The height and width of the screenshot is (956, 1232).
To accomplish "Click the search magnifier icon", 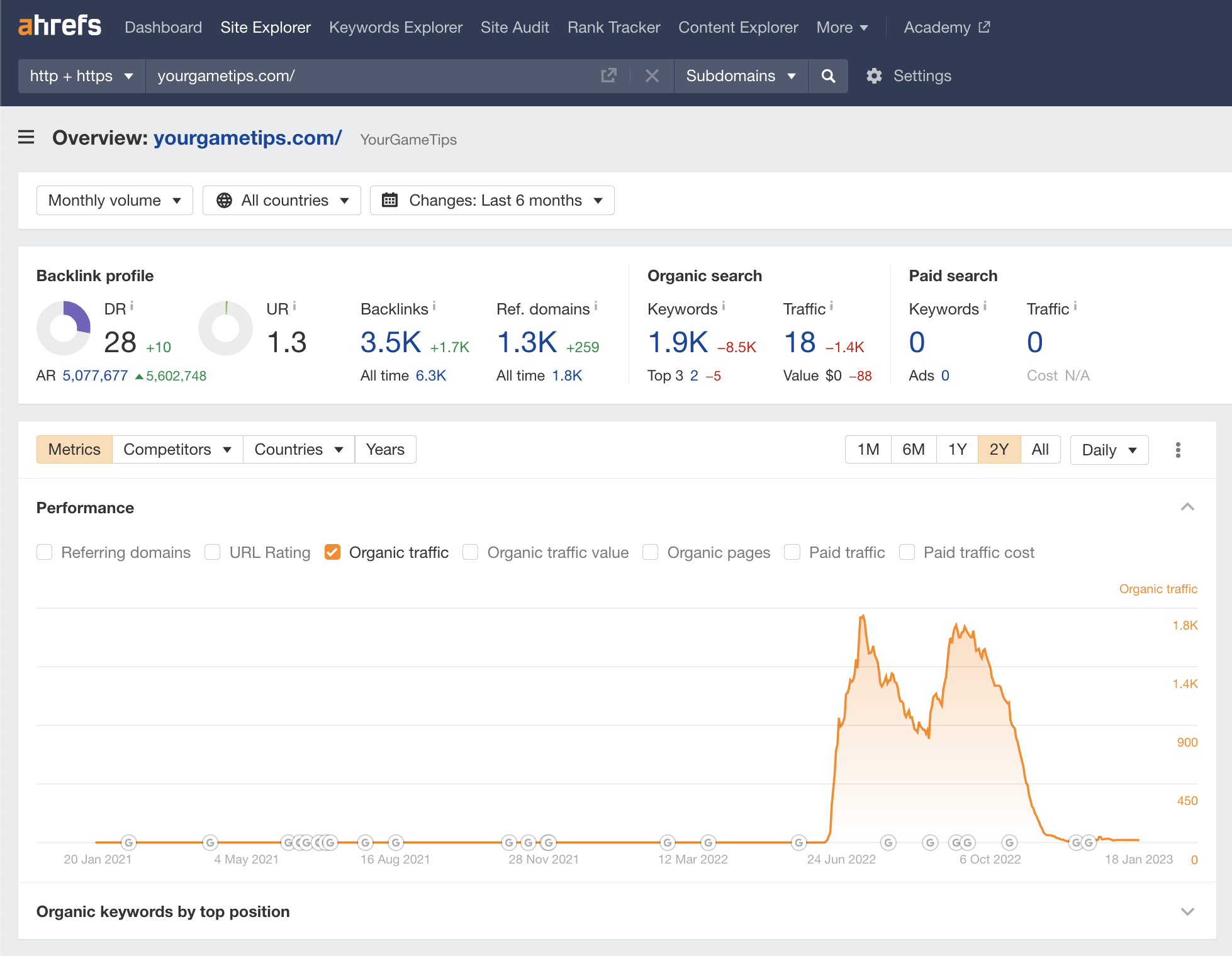I will pos(828,75).
